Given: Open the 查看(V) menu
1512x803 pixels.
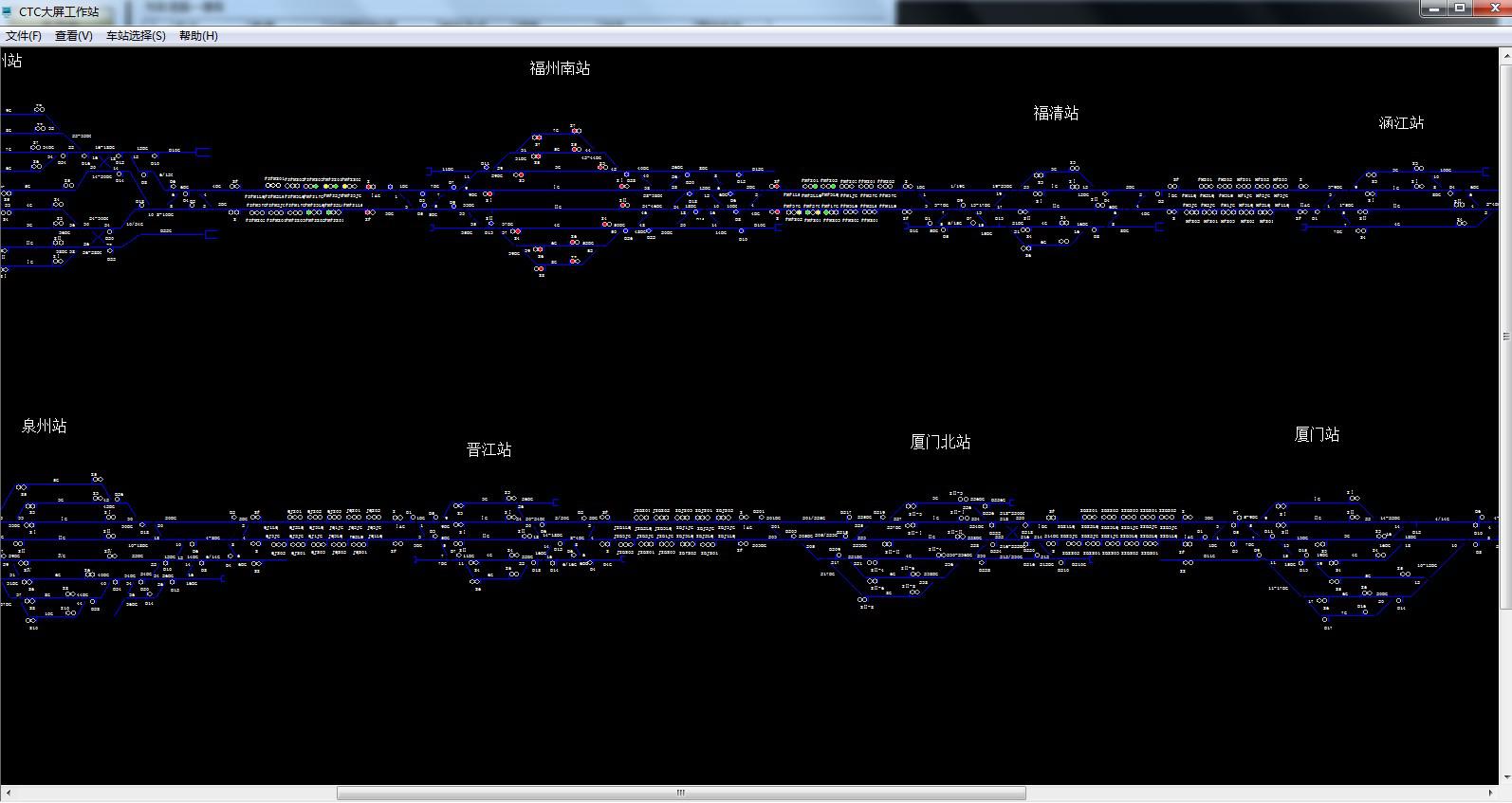Looking at the screenshot, I should [73, 36].
